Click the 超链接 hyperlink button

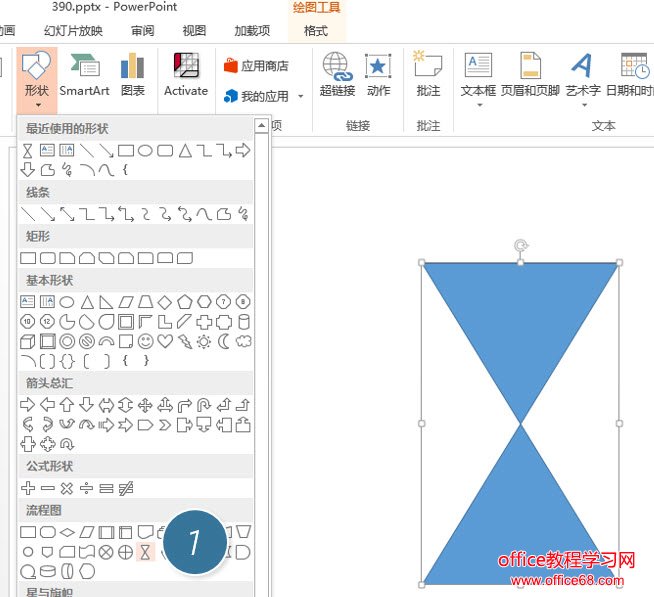point(337,75)
